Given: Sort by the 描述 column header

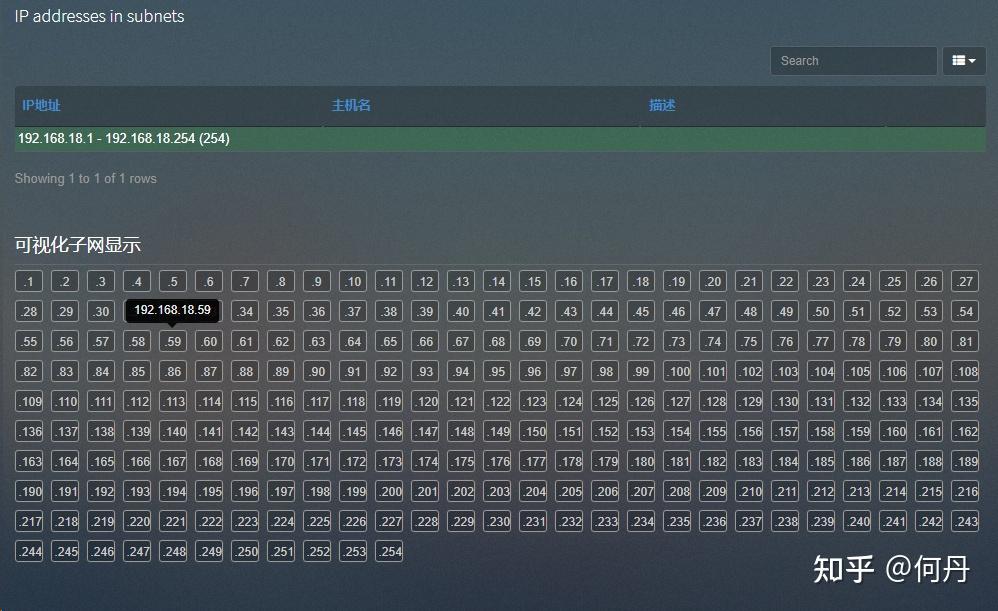Looking at the screenshot, I should 661,105.
